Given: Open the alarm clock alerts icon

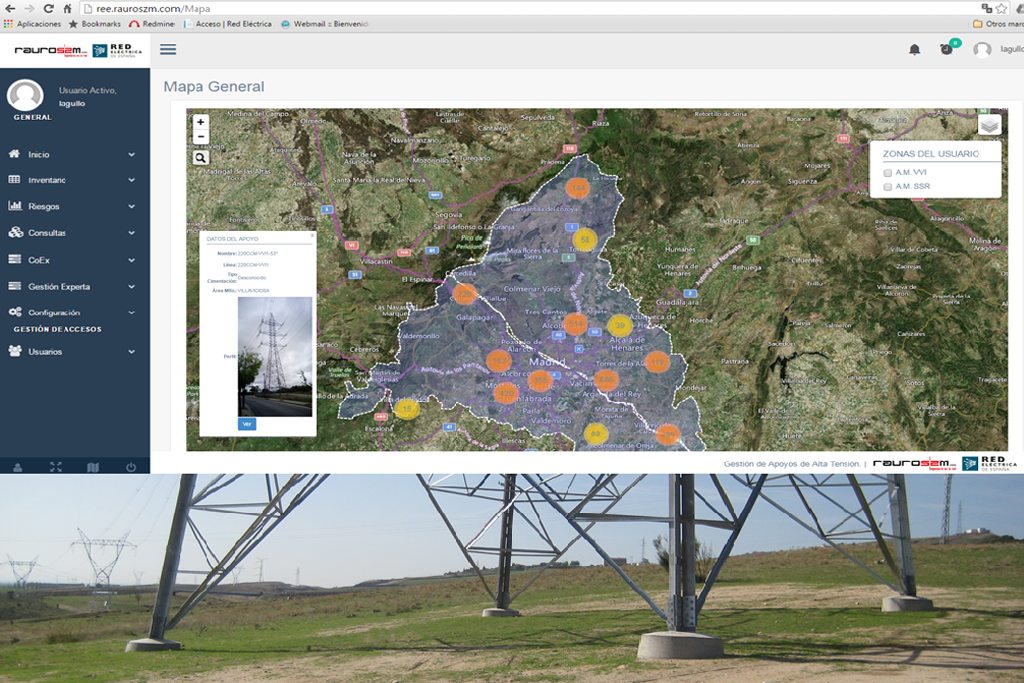Looking at the screenshot, I should pos(947,49).
